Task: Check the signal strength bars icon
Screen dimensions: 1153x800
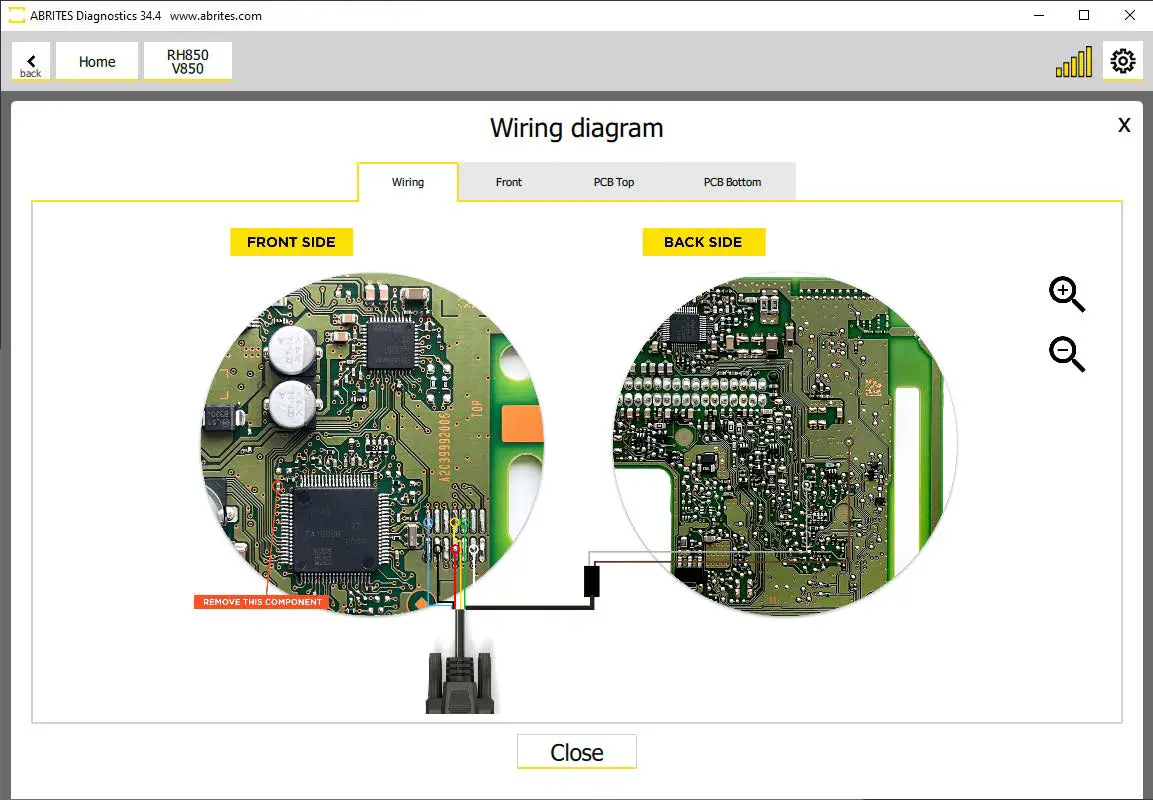Action: (1074, 62)
